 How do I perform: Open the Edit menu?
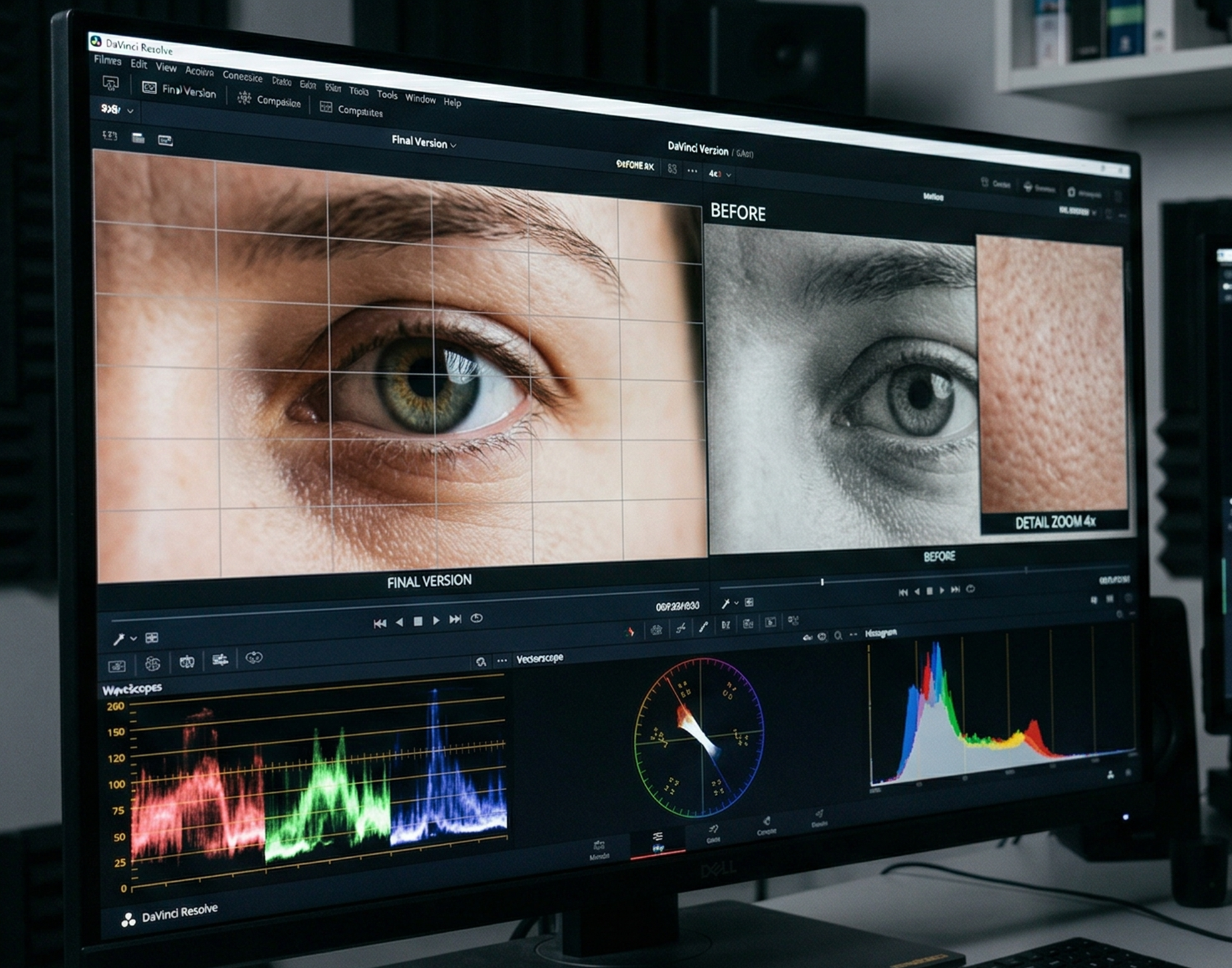[x=139, y=64]
